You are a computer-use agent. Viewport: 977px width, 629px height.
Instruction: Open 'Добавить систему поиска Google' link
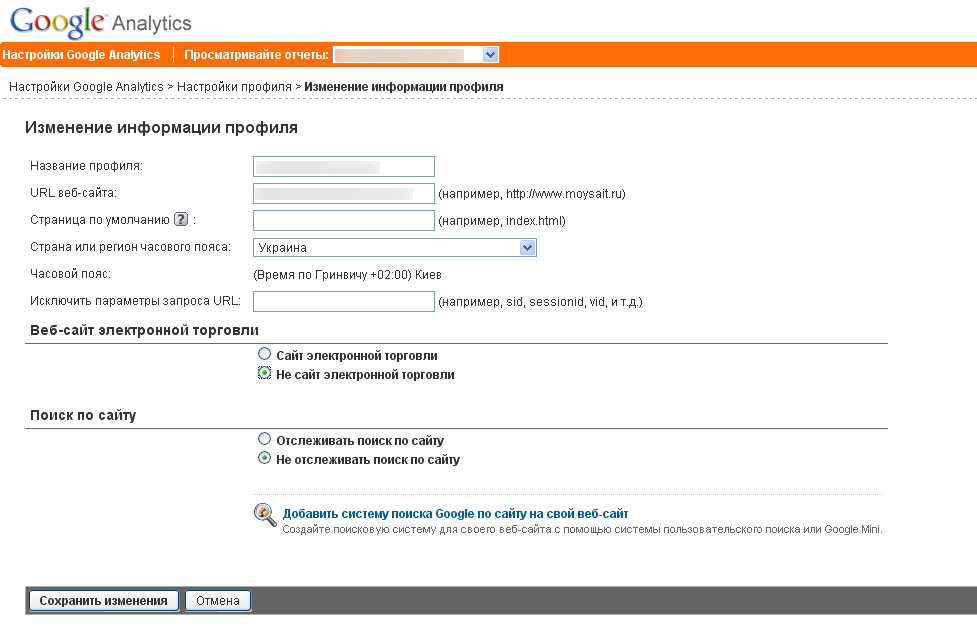(x=455, y=513)
